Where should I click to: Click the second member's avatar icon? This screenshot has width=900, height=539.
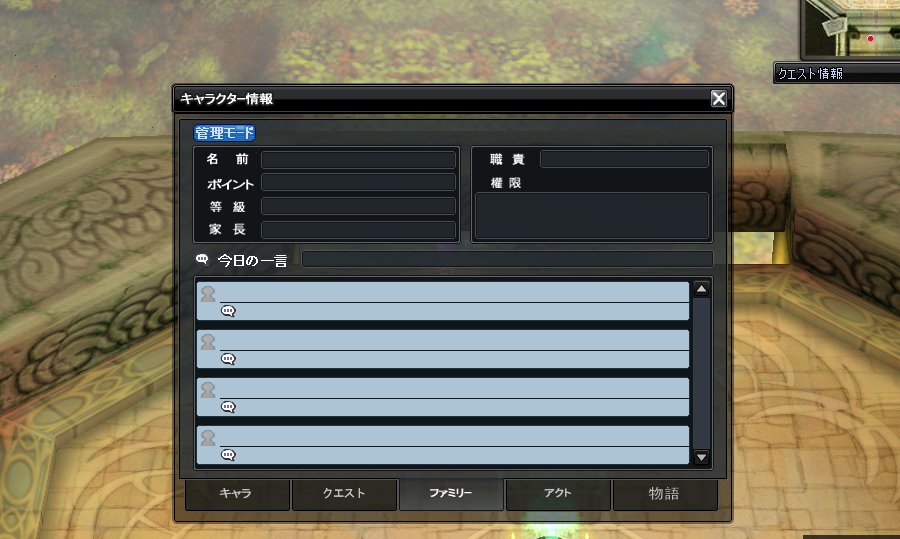[208, 342]
